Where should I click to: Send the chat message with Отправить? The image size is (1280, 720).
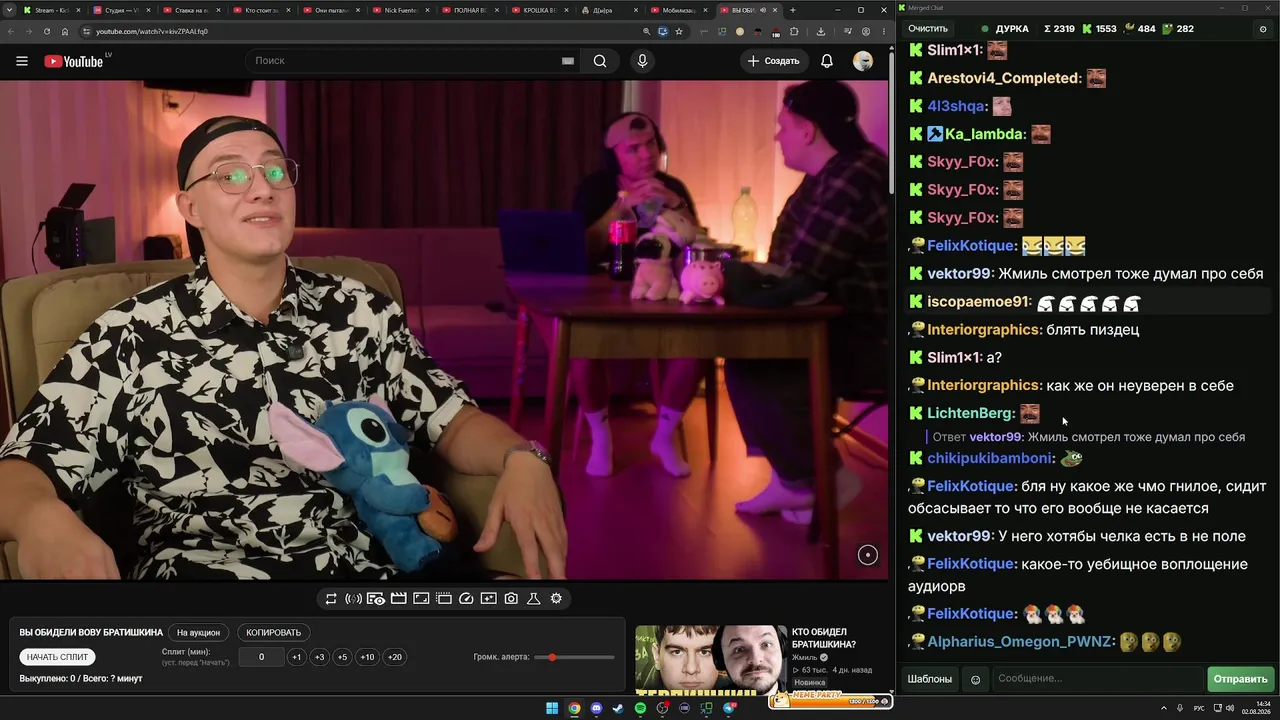click(x=1240, y=679)
